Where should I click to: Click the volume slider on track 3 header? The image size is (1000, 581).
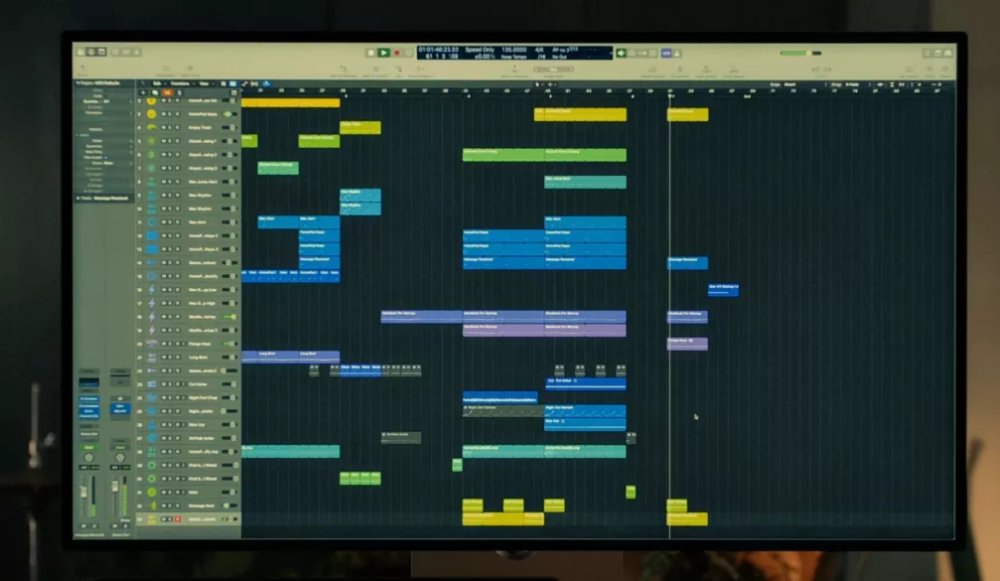(x=230, y=114)
